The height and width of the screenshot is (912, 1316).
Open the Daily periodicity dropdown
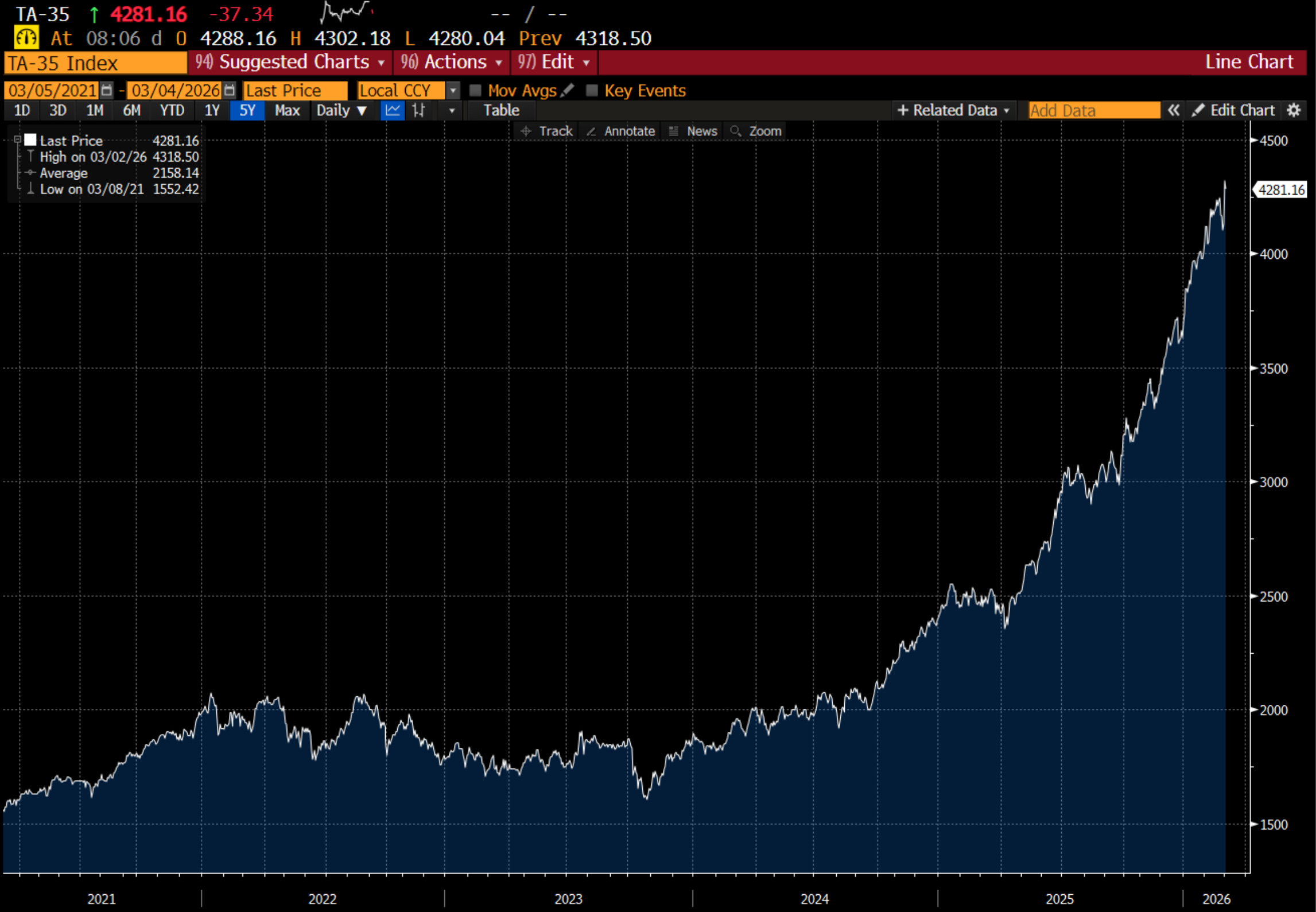[341, 110]
